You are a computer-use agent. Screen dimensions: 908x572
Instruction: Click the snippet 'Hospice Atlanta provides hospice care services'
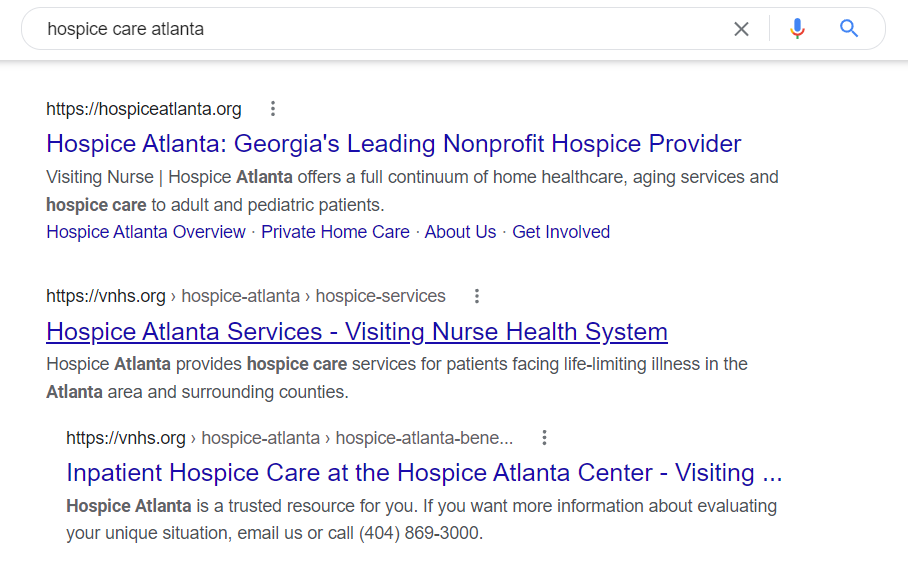click(397, 378)
